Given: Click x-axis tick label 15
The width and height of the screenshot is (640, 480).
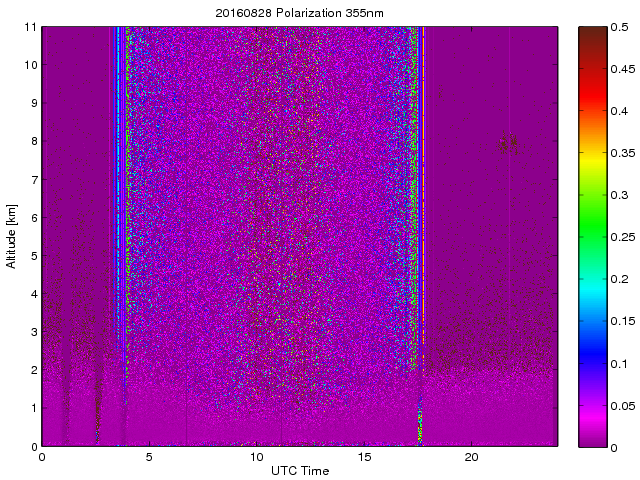Looking at the screenshot, I should click(364, 457).
